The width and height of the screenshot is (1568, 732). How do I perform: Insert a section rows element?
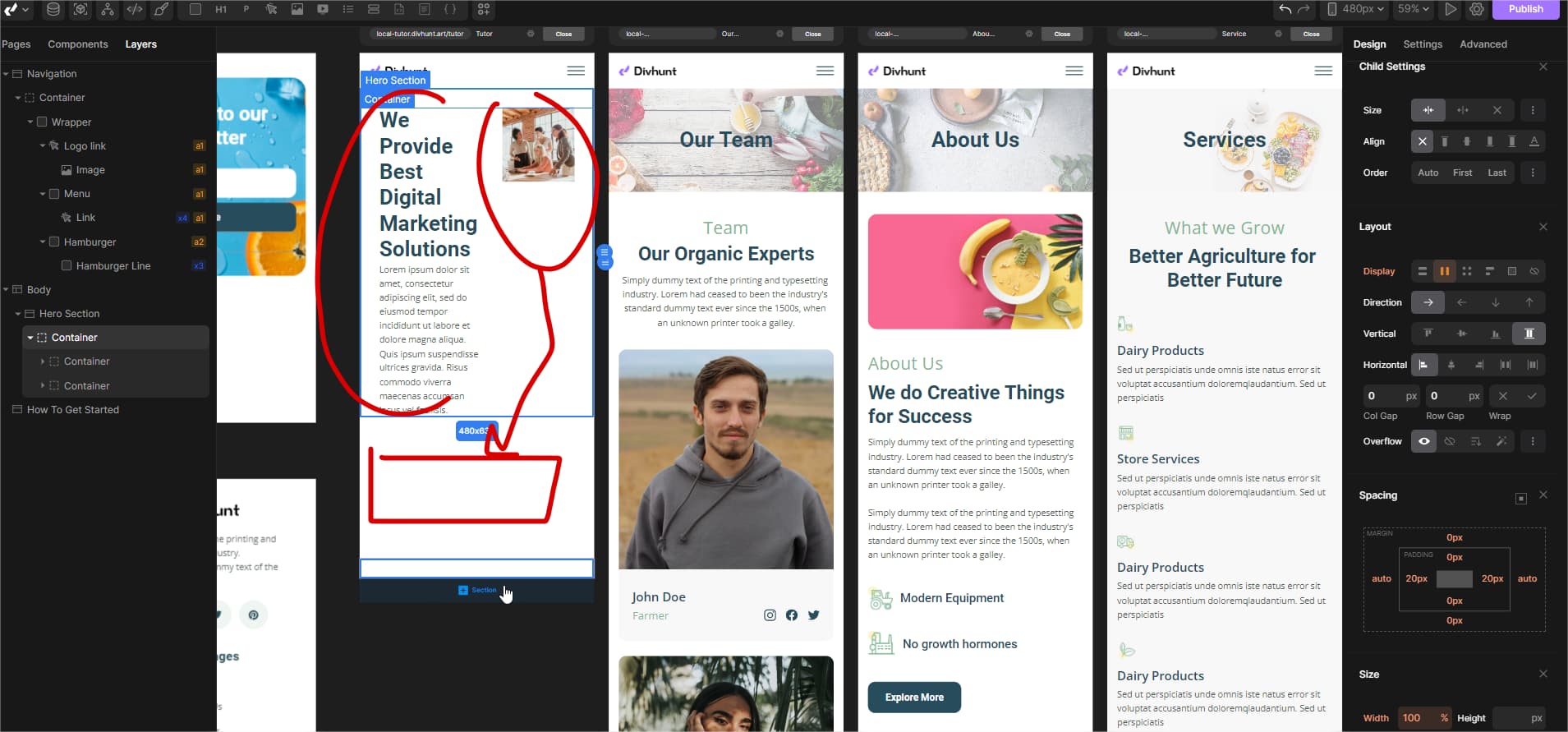click(x=374, y=9)
